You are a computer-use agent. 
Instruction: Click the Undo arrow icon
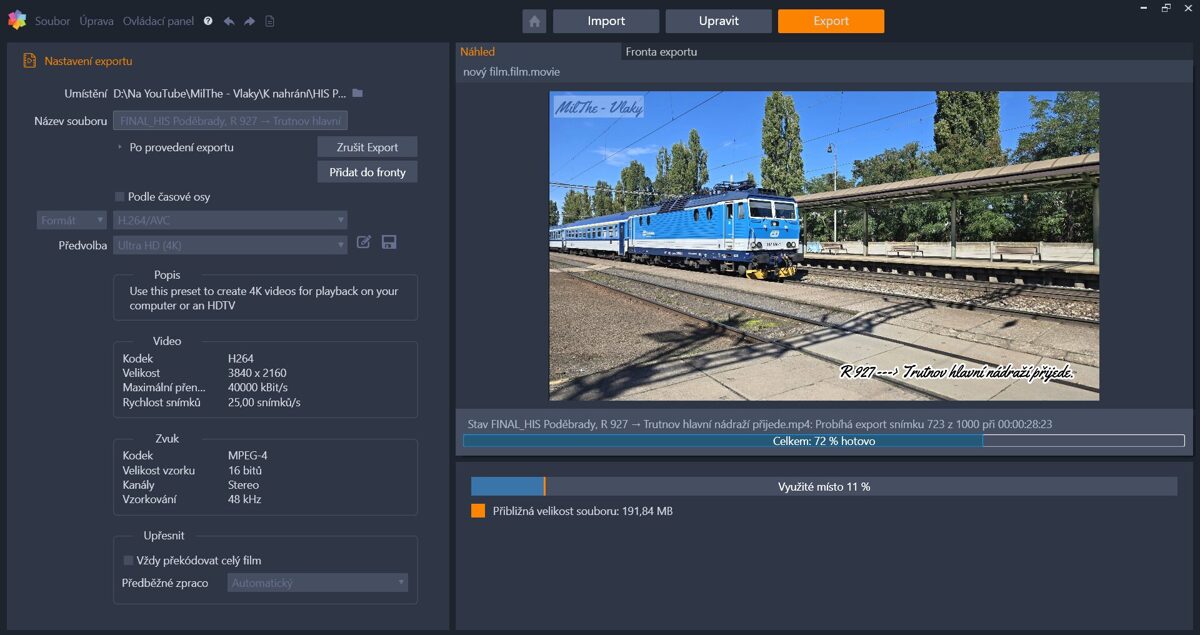coord(231,20)
